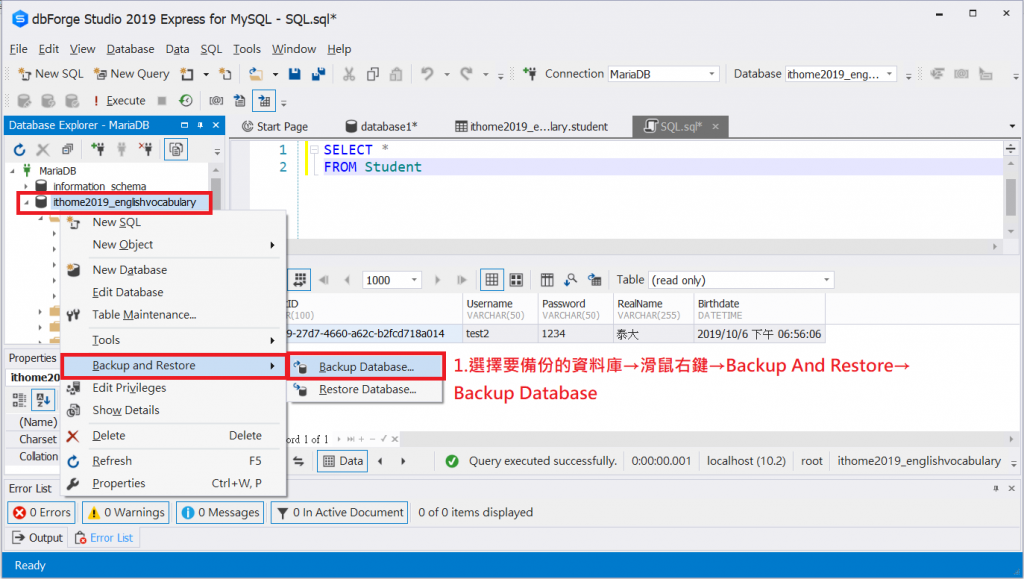Toggle the 0 Messages filter

220,512
